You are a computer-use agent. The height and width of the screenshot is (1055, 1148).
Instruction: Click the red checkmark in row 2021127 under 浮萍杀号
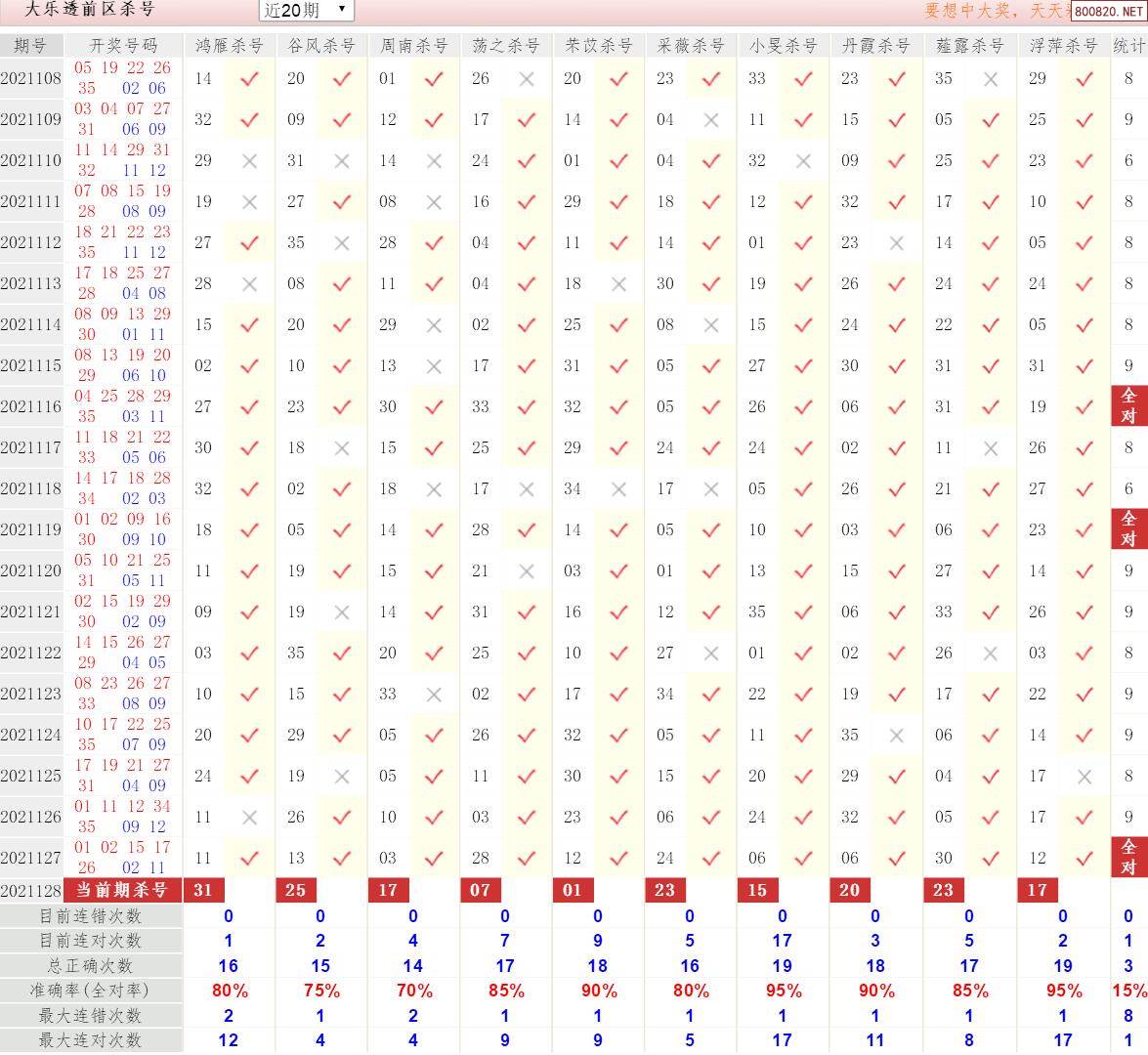pyautogui.click(x=1084, y=858)
